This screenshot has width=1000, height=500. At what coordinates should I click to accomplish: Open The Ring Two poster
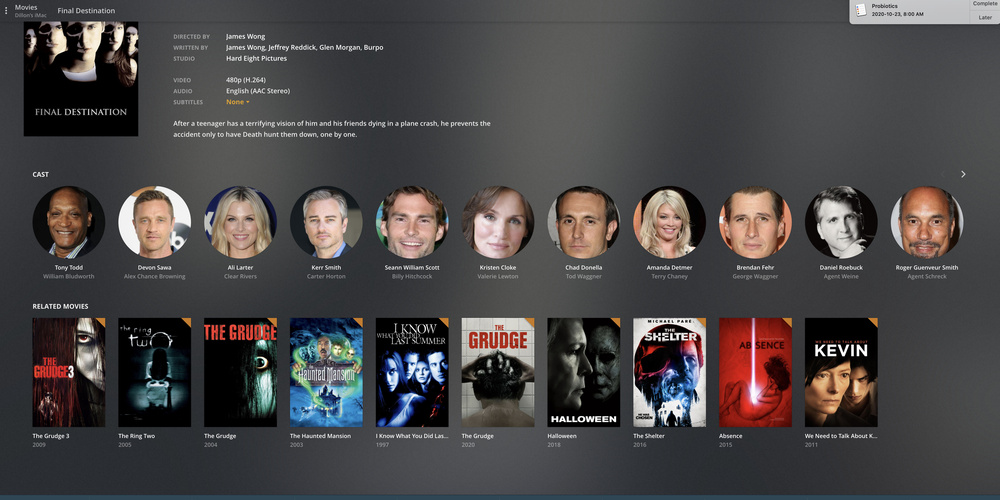tap(154, 372)
